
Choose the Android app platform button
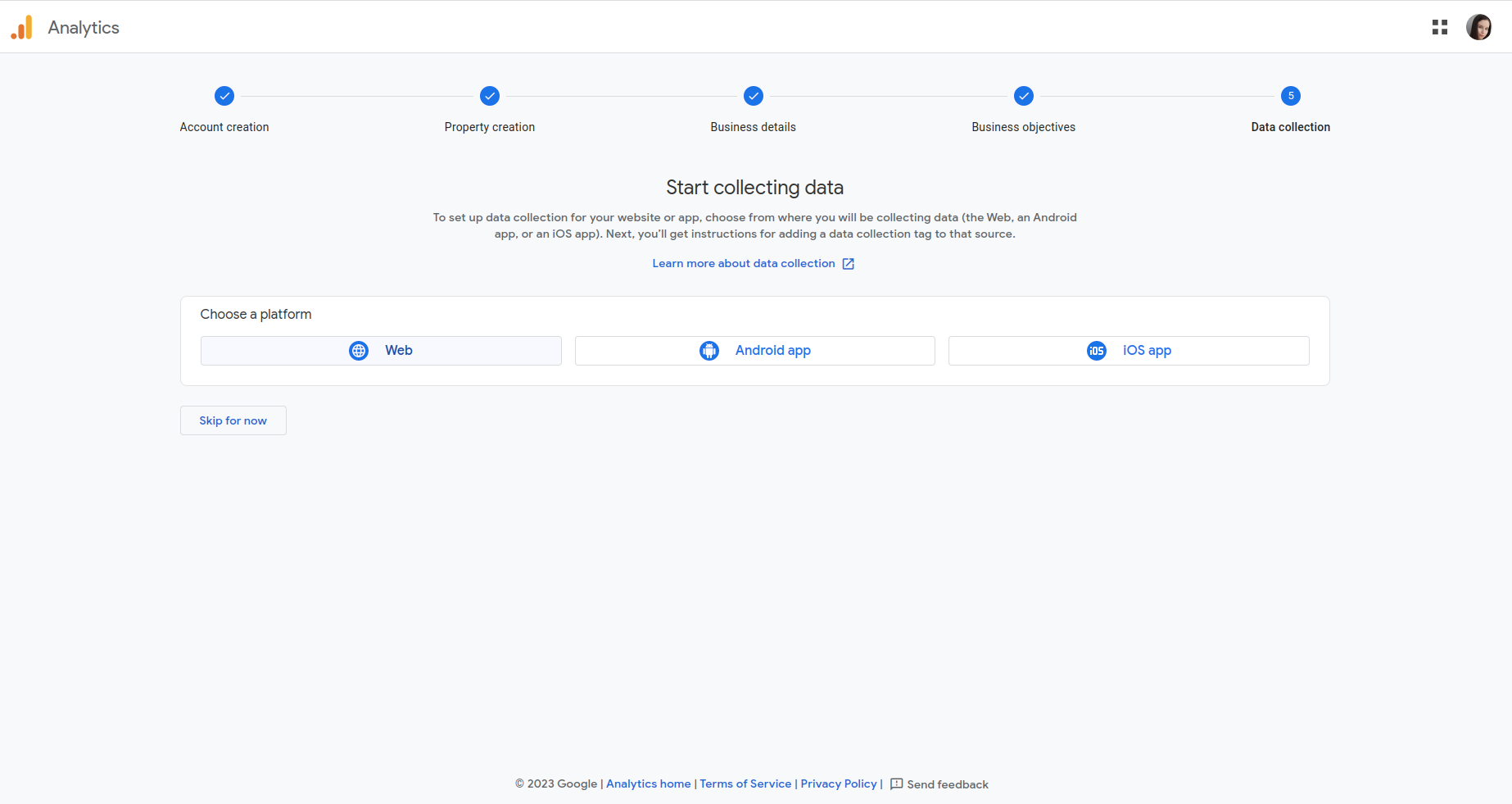pos(754,351)
